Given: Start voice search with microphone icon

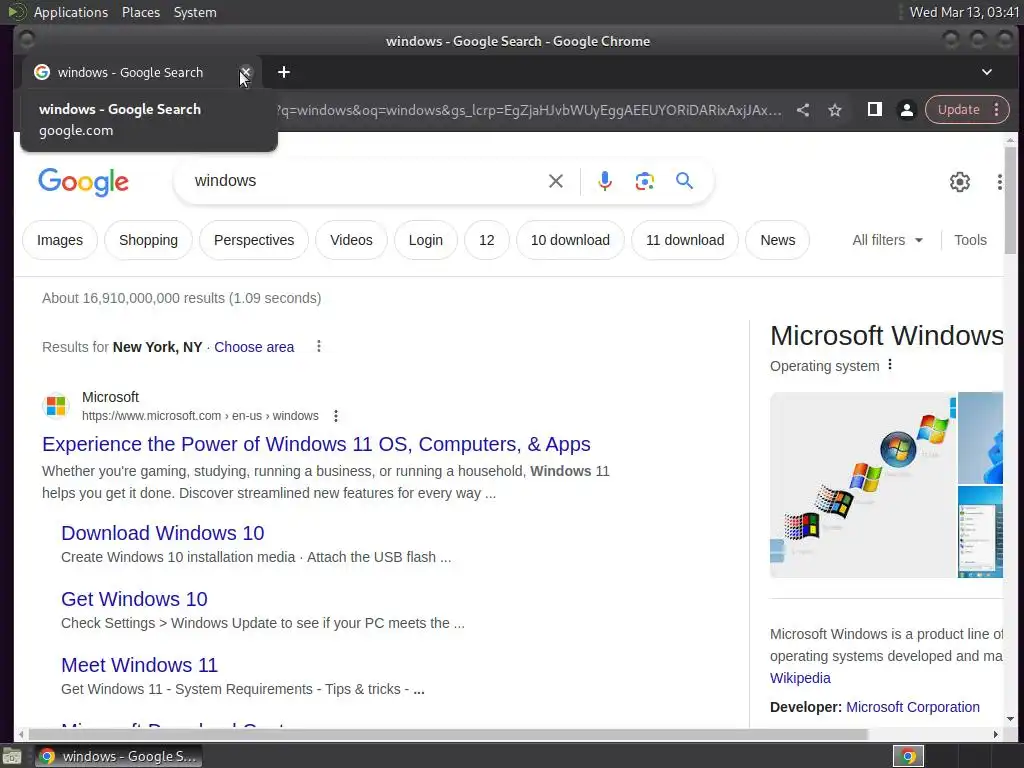Looking at the screenshot, I should click(x=605, y=181).
